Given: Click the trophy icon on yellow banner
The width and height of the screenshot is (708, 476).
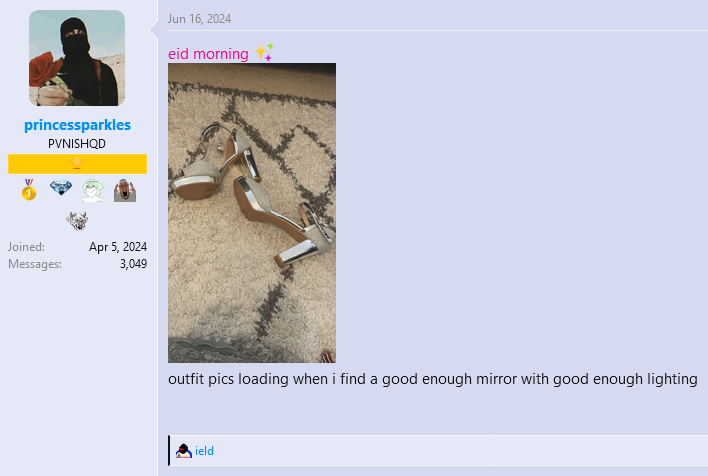Looking at the screenshot, I should tap(77, 163).
